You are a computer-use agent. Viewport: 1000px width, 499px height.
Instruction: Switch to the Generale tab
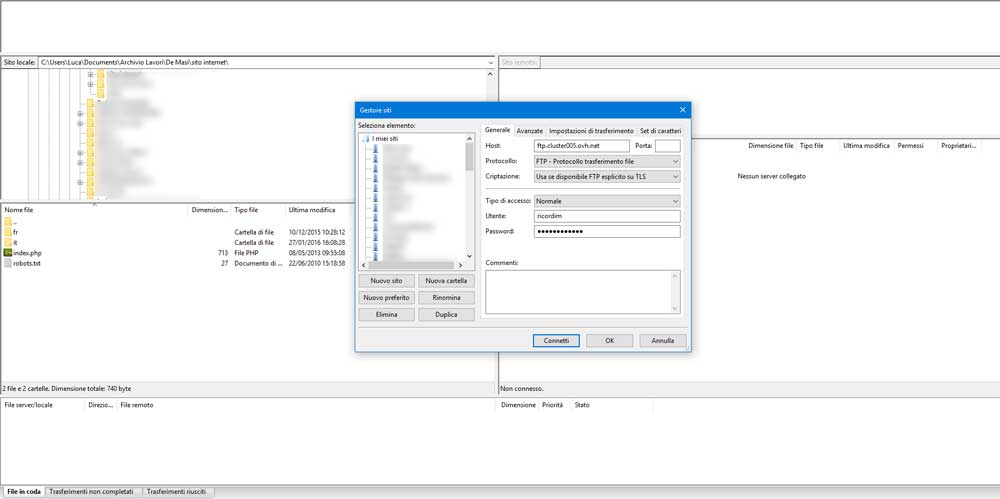click(497, 130)
